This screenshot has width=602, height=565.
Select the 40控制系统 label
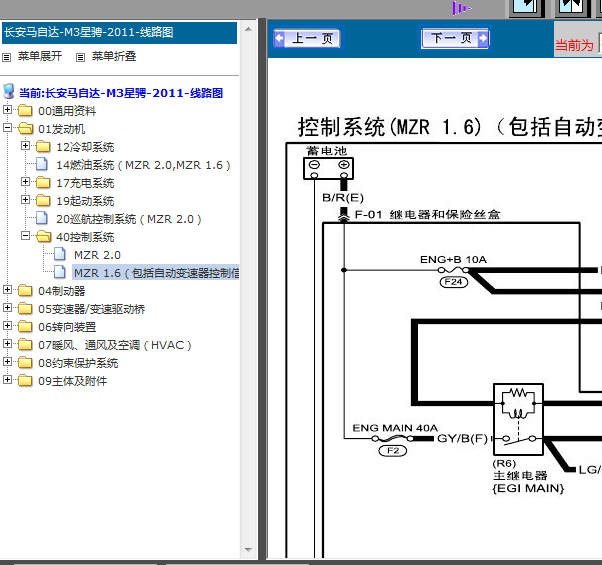point(85,237)
